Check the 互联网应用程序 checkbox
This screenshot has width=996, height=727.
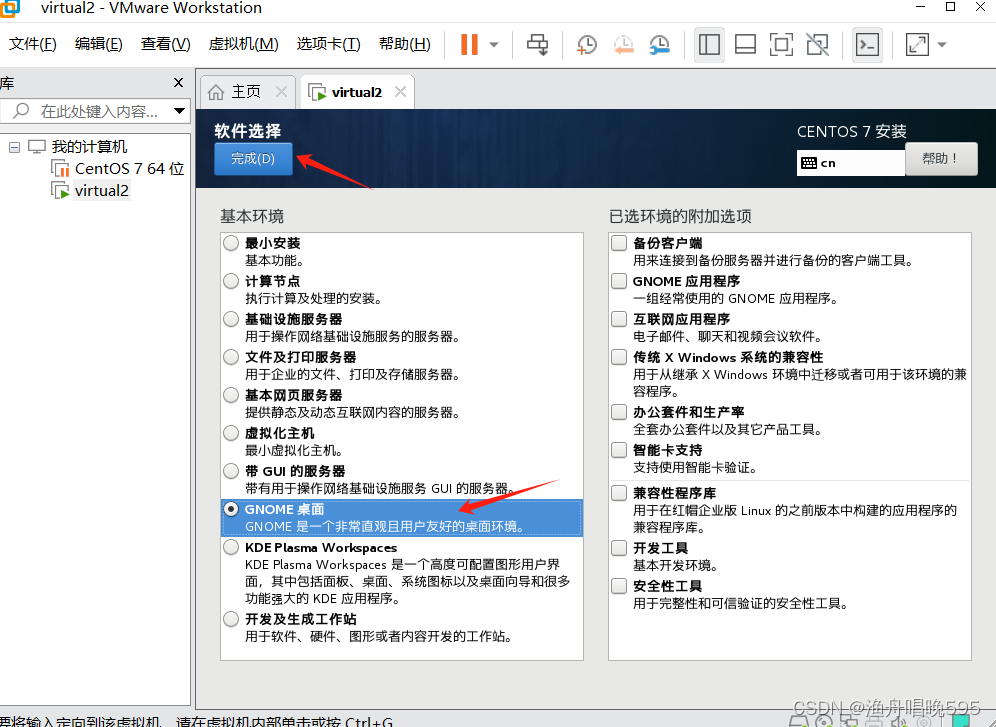tap(619, 319)
